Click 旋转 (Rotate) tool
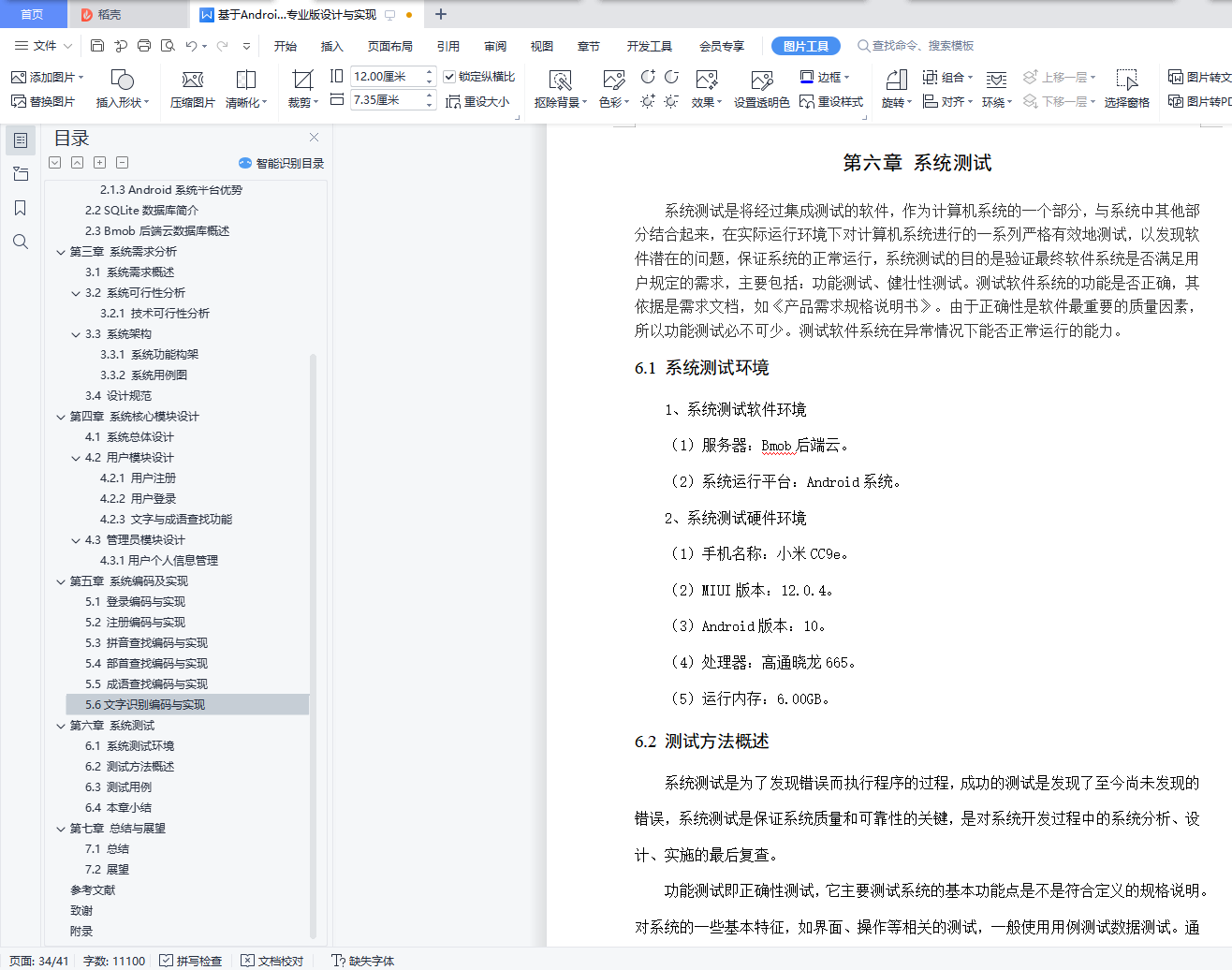Screen dimensions: 1232x970 pos(896,89)
